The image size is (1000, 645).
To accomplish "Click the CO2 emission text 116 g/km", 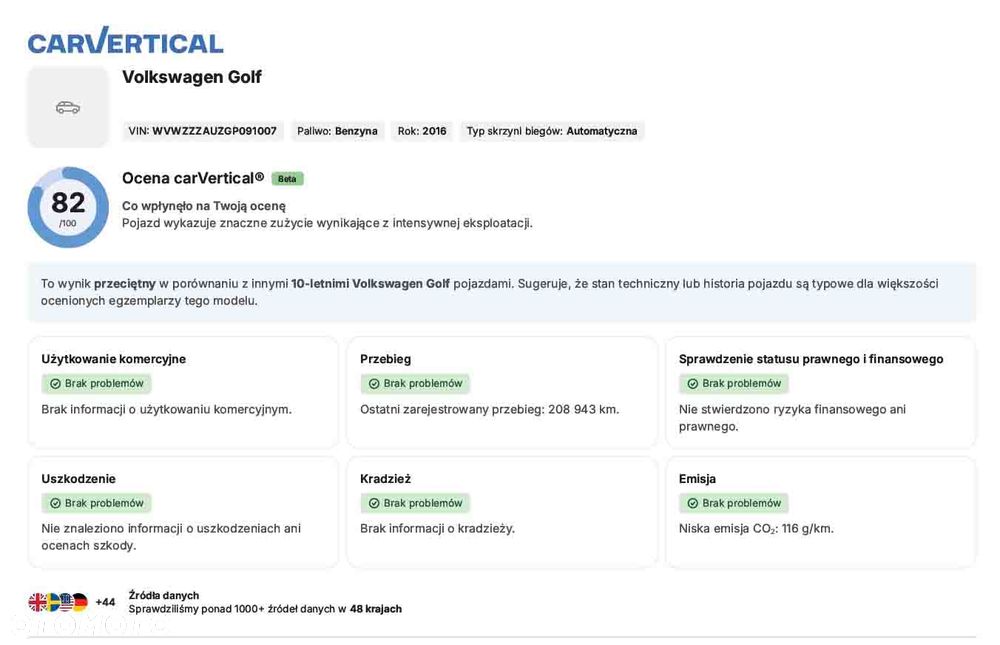I will tap(807, 529).
